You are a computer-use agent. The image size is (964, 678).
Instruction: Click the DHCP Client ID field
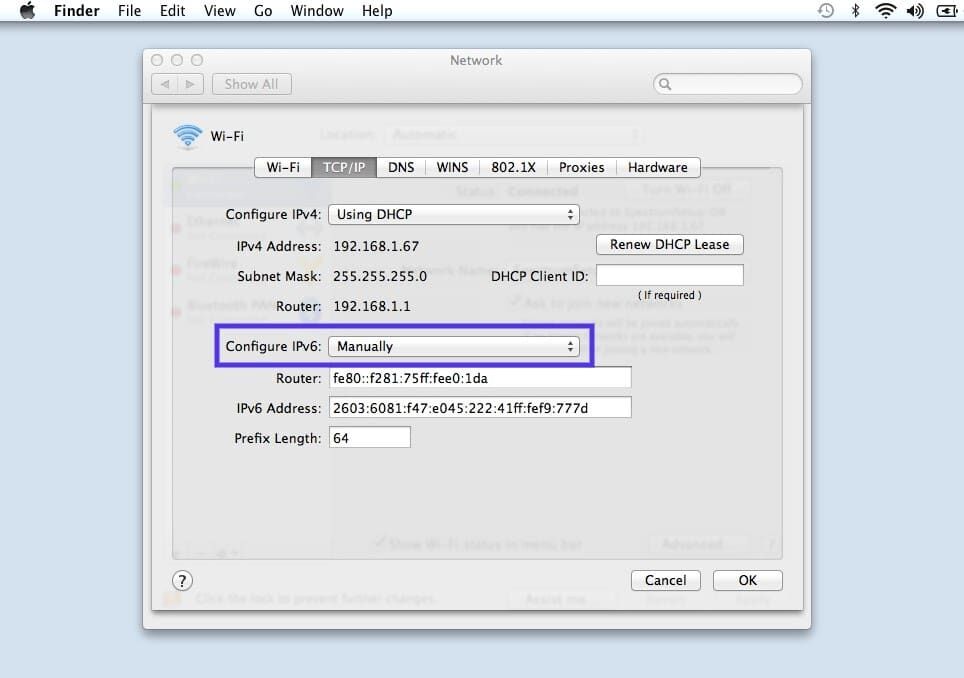[x=669, y=275]
